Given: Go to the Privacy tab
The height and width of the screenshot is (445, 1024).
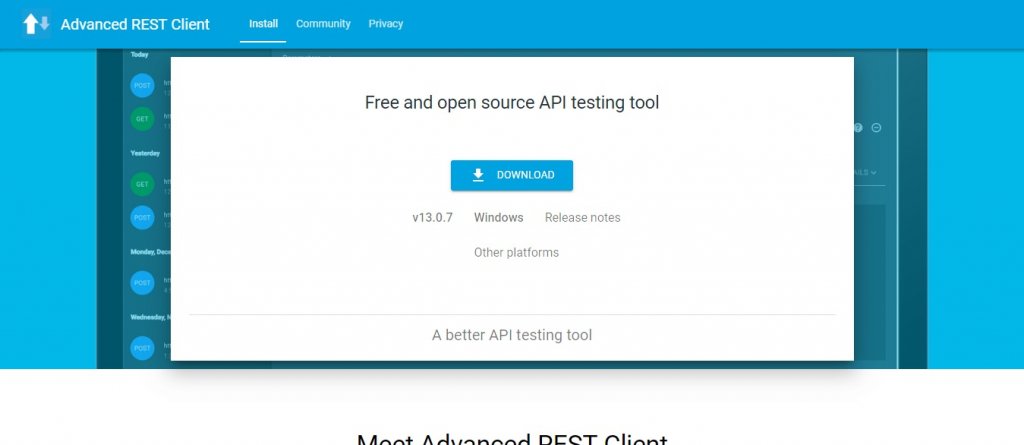Looking at the screenshot, I should [386, 24].
